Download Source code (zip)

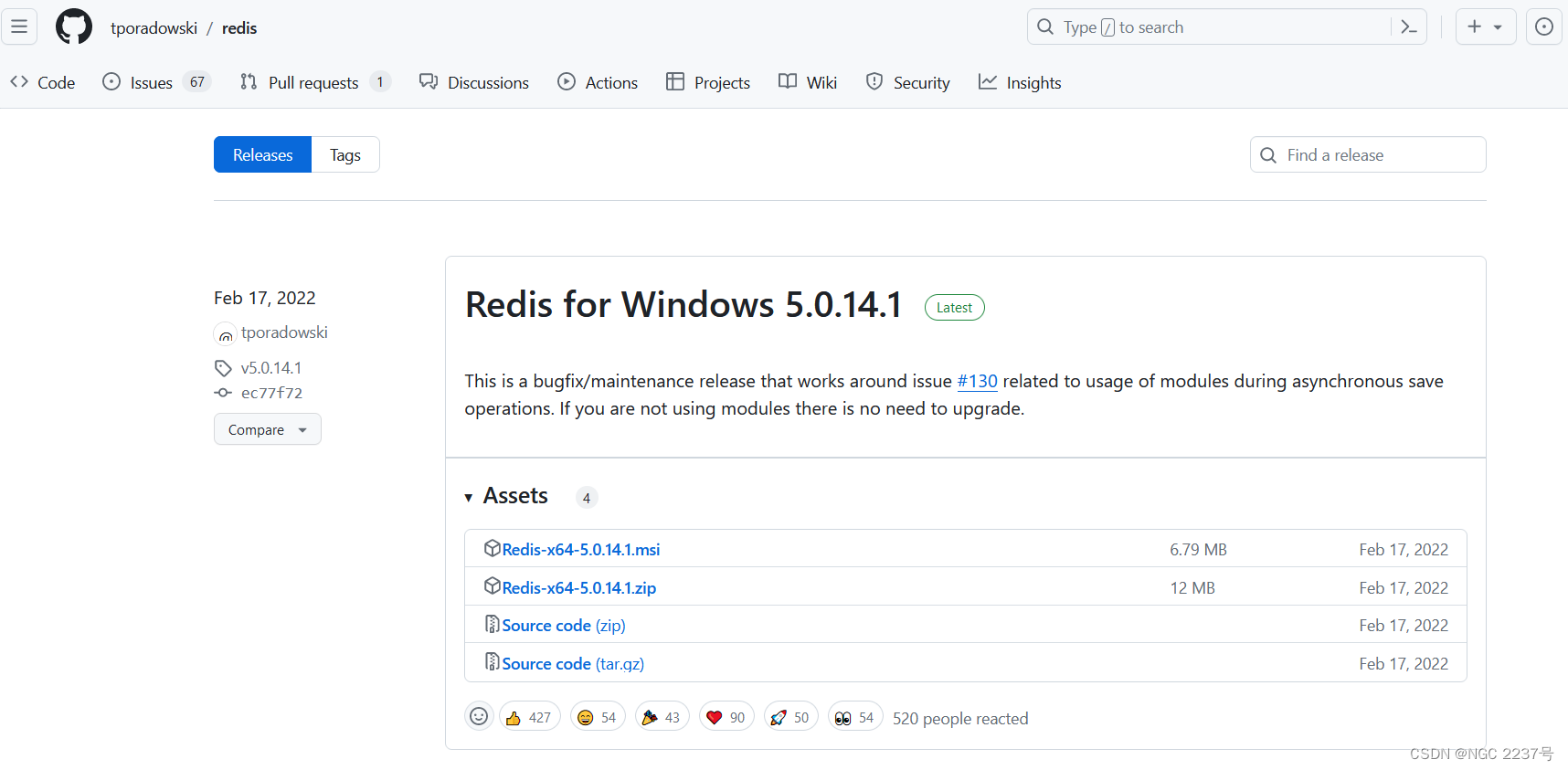(563, 625)
